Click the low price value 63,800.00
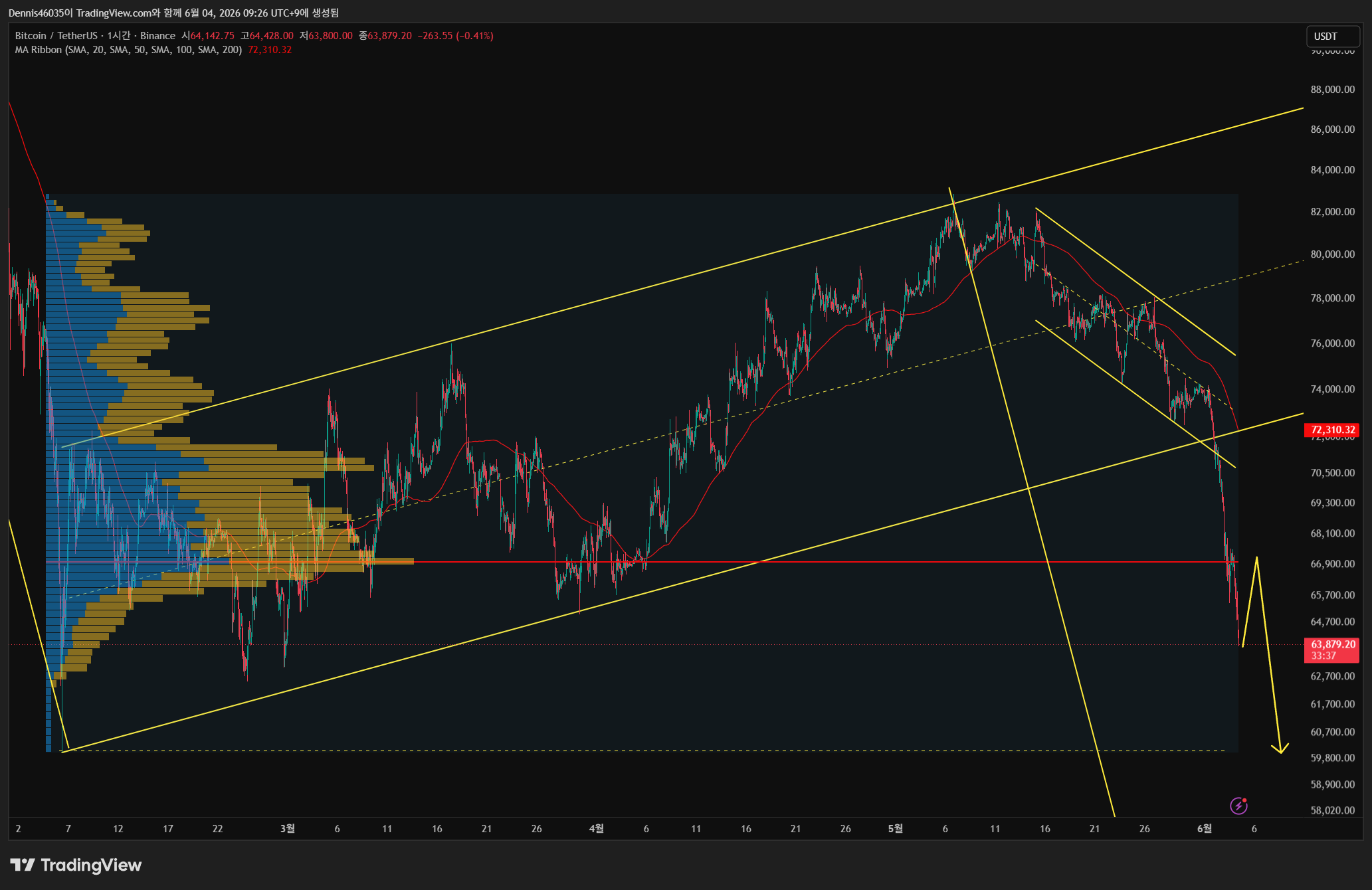Image resolution: width=1372 pixels, height=890 pixels. tap(330, 36)
